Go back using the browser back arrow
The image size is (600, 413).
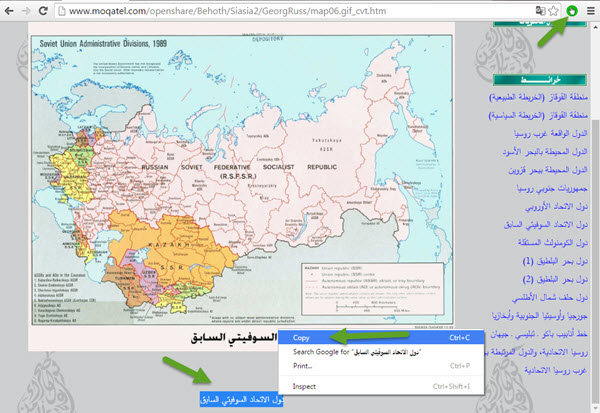point(9,11)
